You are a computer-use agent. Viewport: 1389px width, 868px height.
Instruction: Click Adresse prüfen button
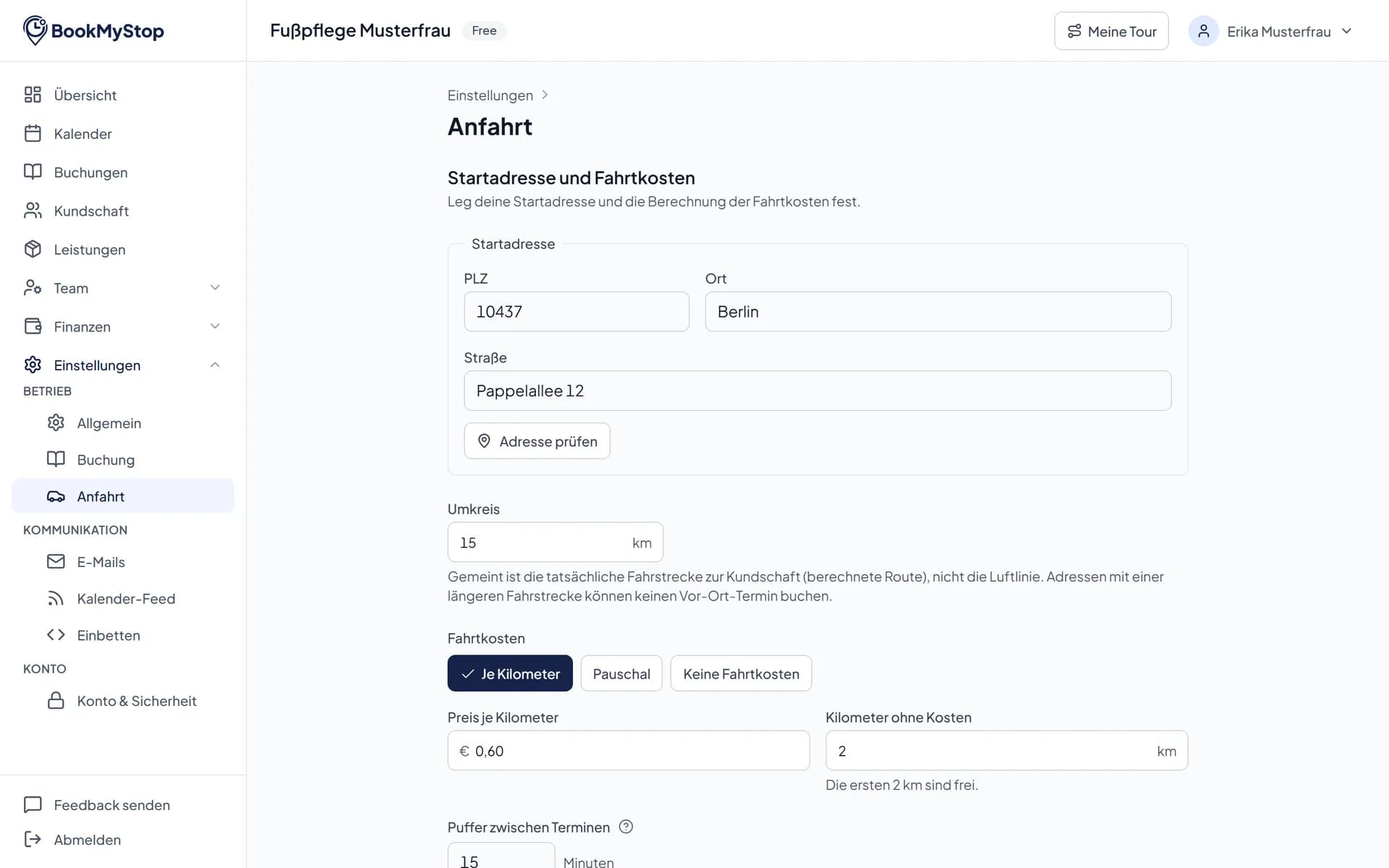pyautogui.click(x=537, y=441)
